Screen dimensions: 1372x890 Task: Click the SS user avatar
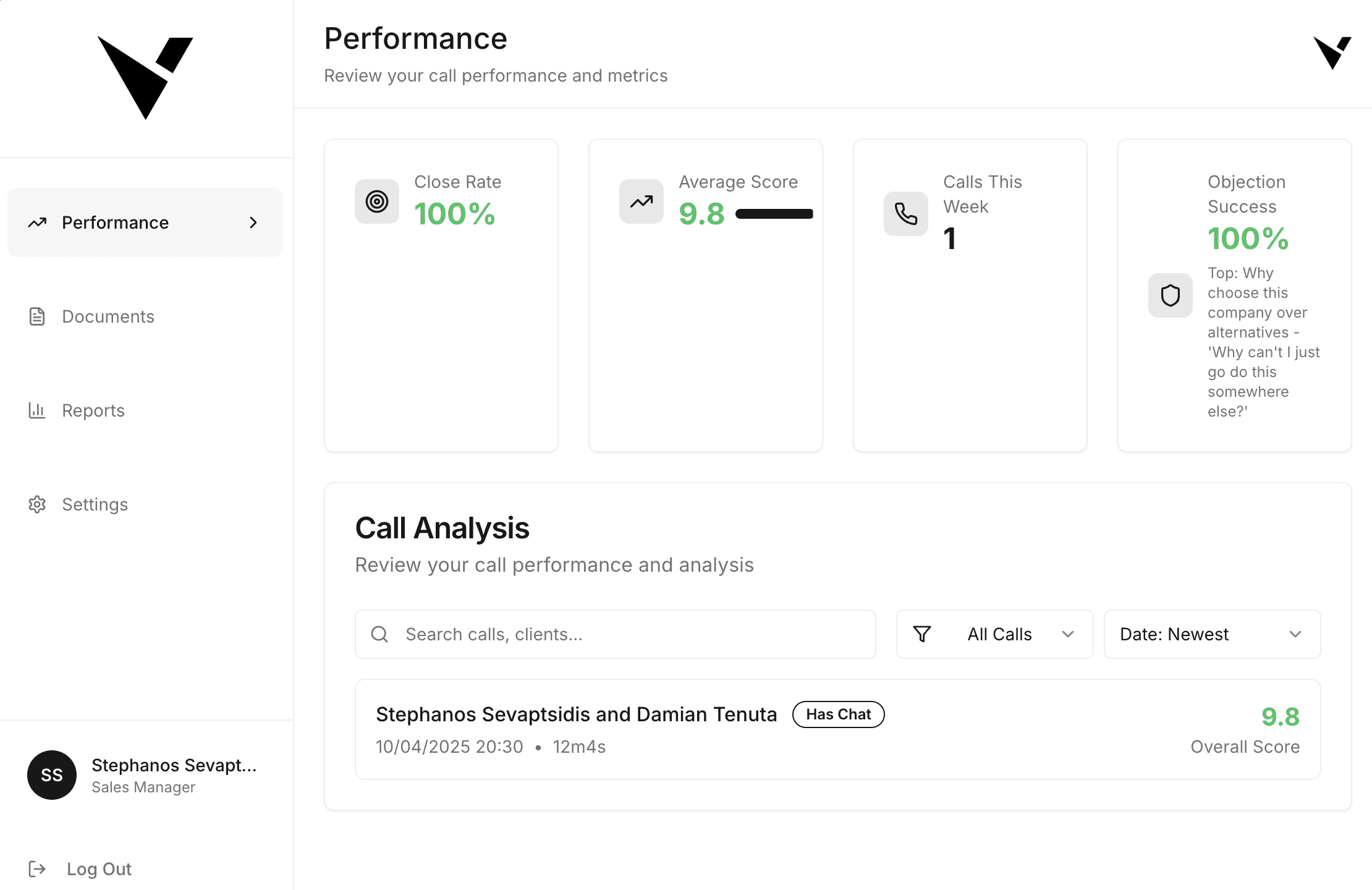[52, 775]
